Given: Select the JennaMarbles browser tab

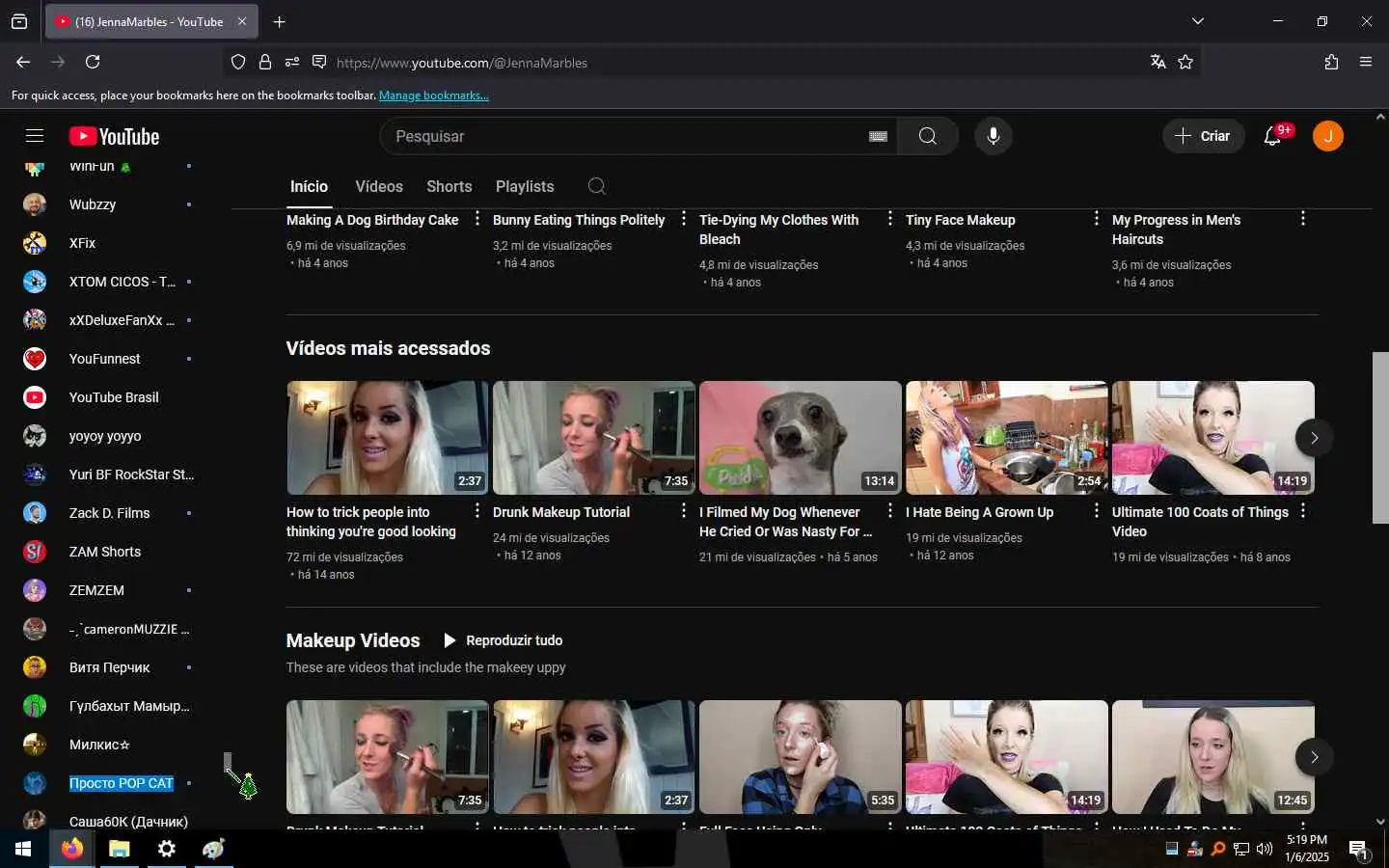Looking at the screenshot, I should click(150, 21).
